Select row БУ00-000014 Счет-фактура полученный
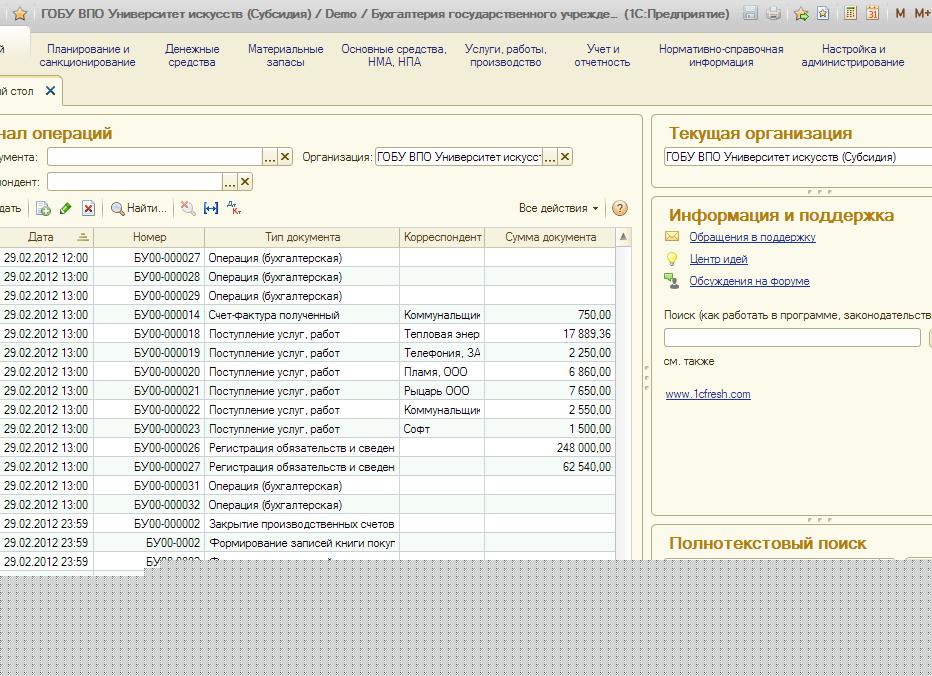 [x=308, y=315]
